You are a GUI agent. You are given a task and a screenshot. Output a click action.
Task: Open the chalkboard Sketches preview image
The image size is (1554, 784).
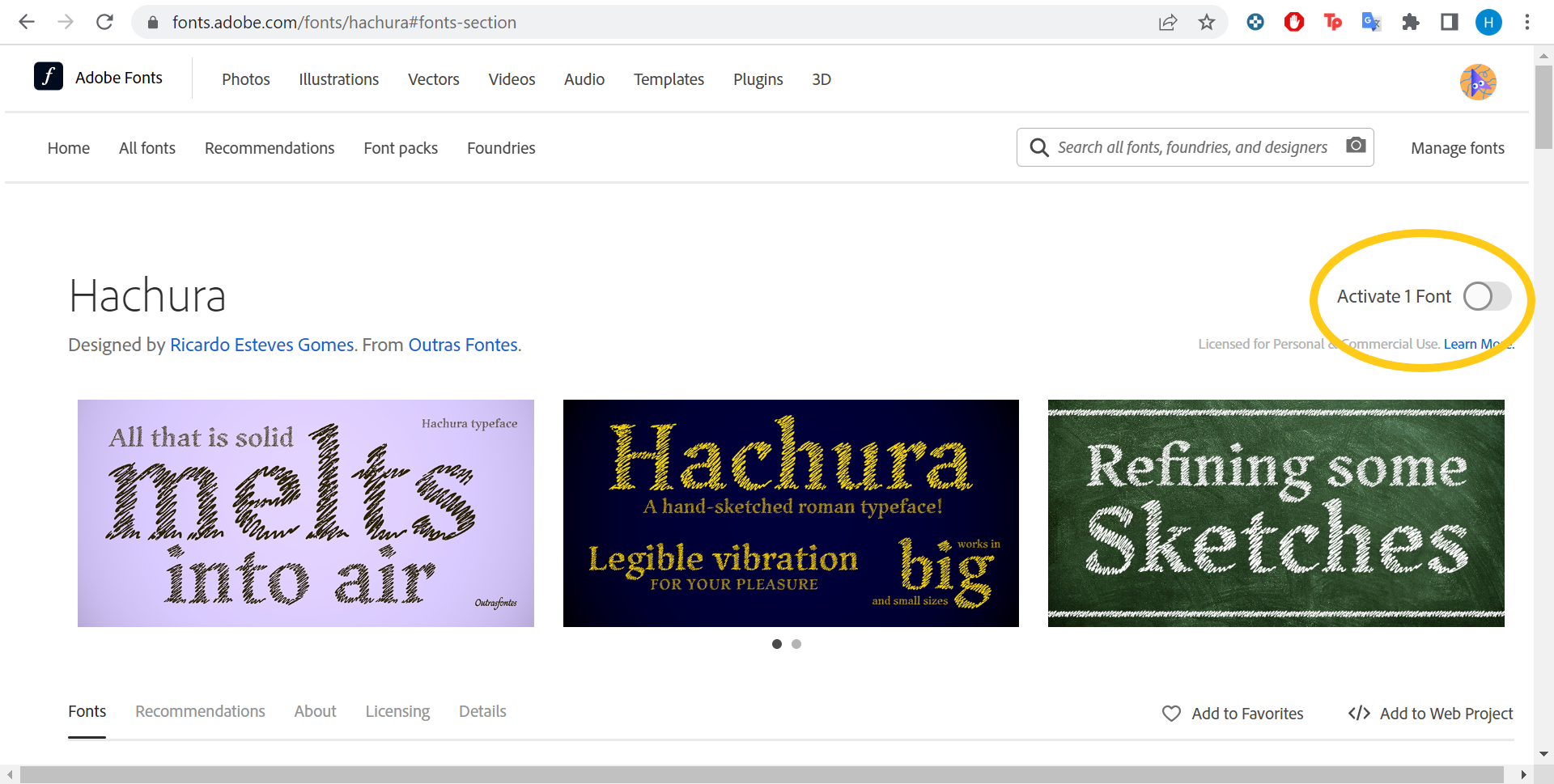(x=1276, y=513)
